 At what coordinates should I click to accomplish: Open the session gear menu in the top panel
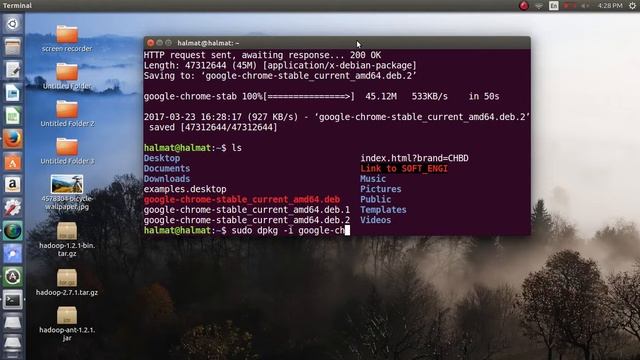[x=632, y=6]
